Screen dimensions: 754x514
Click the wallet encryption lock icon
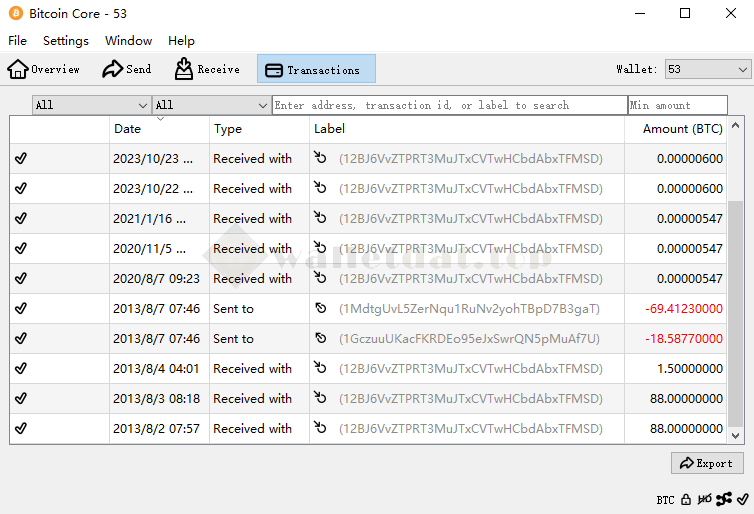[686, 499]
